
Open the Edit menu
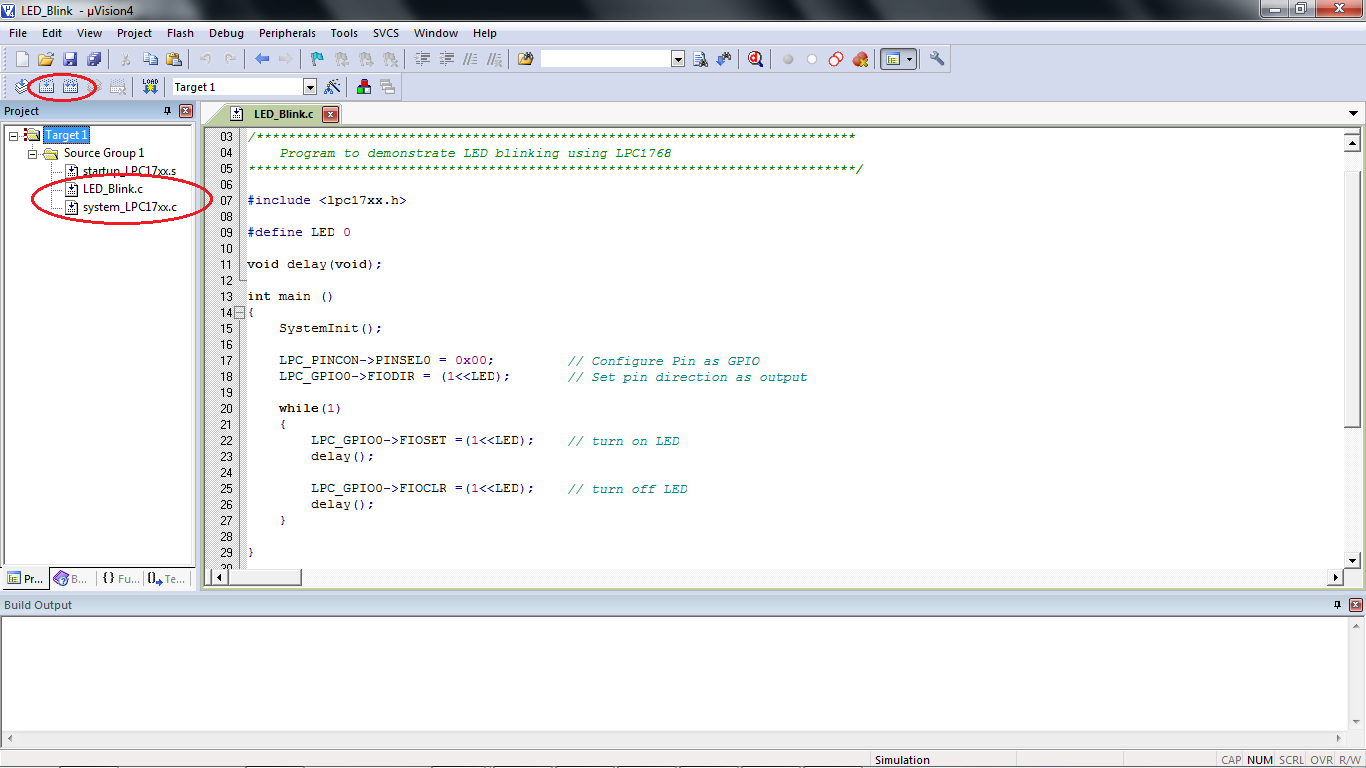pos(52,33)
